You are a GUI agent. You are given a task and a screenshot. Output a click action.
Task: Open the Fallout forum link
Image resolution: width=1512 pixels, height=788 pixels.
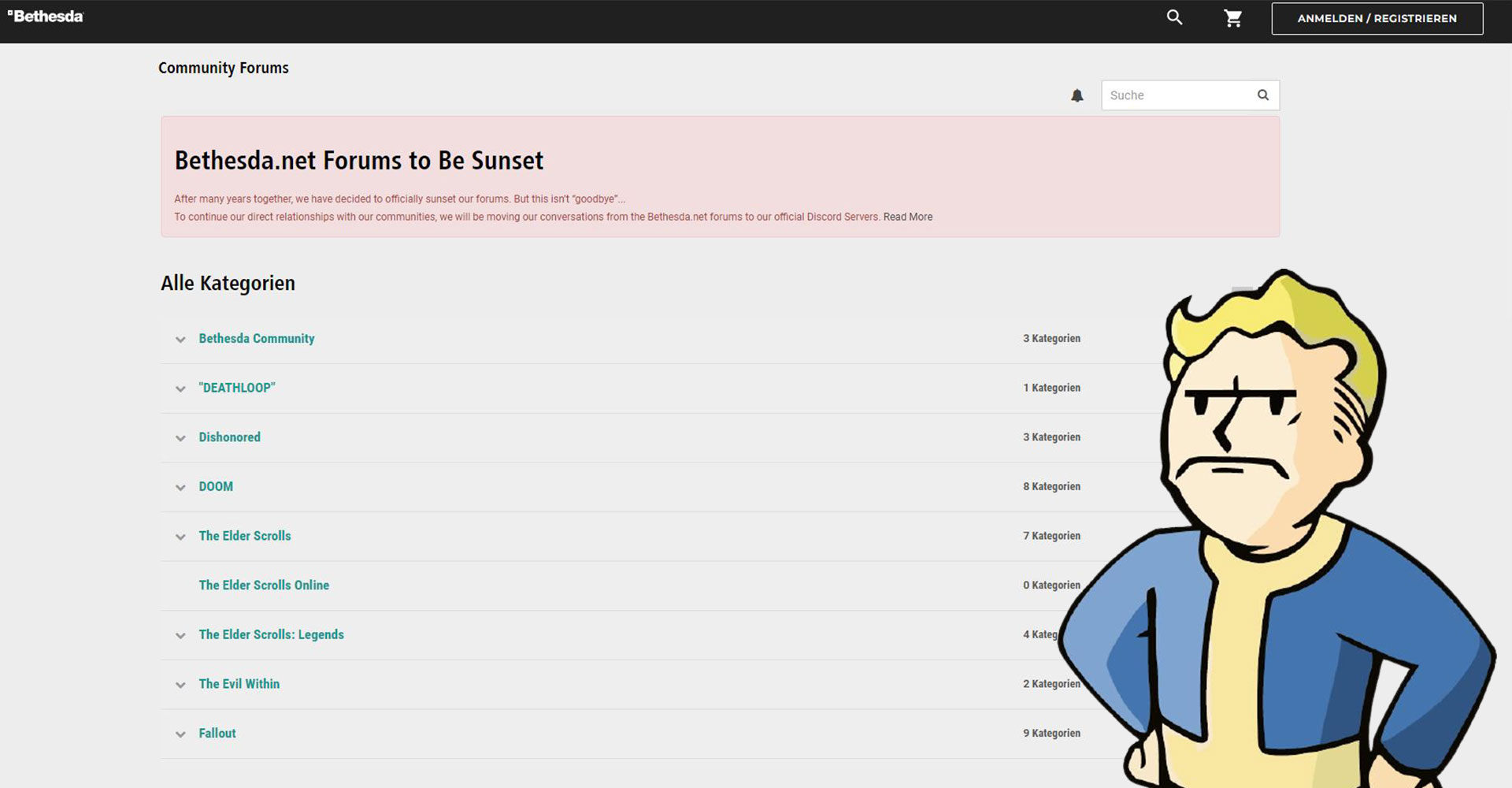(x=217, y=733)
